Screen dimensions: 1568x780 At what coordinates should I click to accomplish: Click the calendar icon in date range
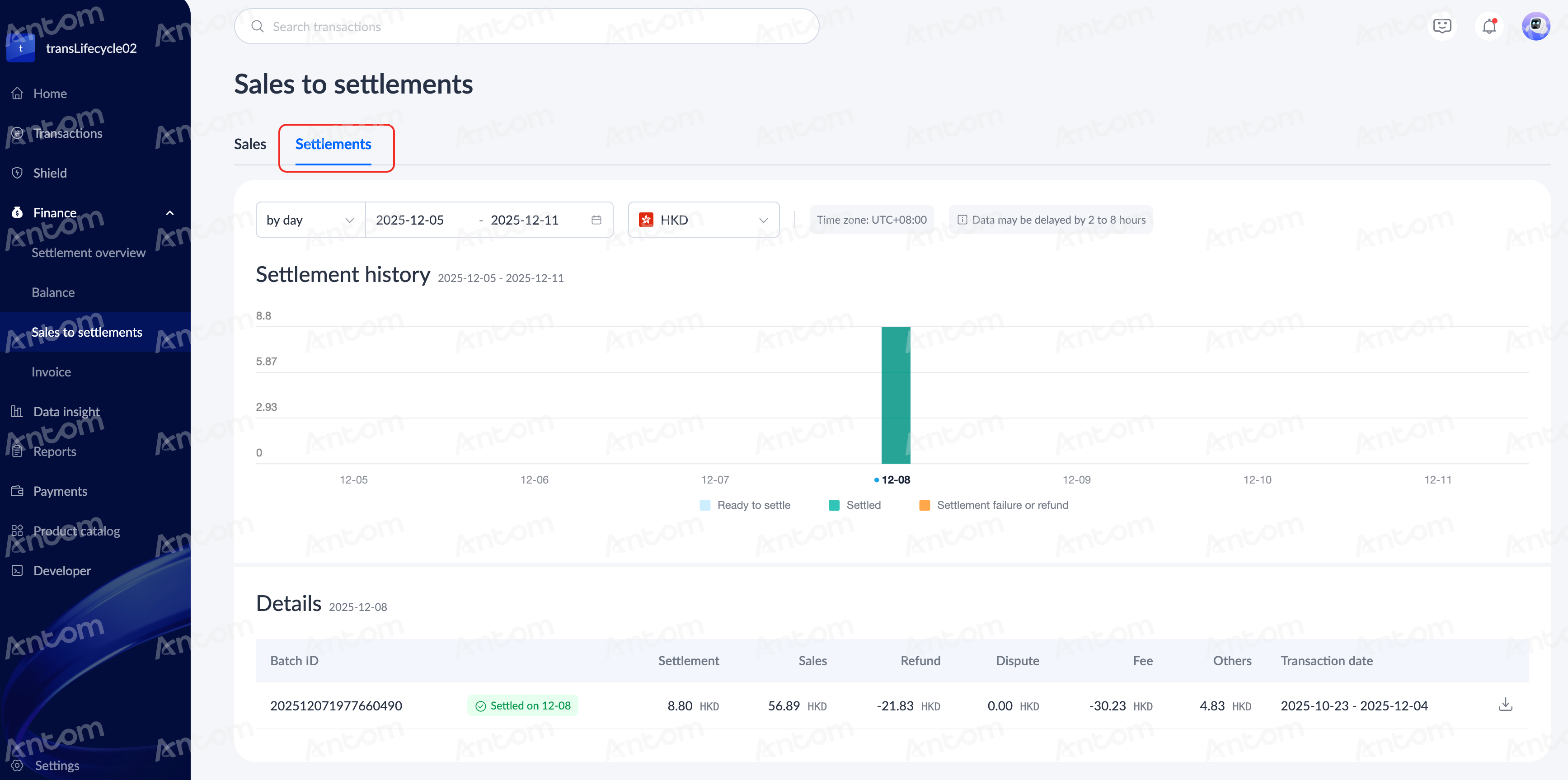click(x=596, y=220)
